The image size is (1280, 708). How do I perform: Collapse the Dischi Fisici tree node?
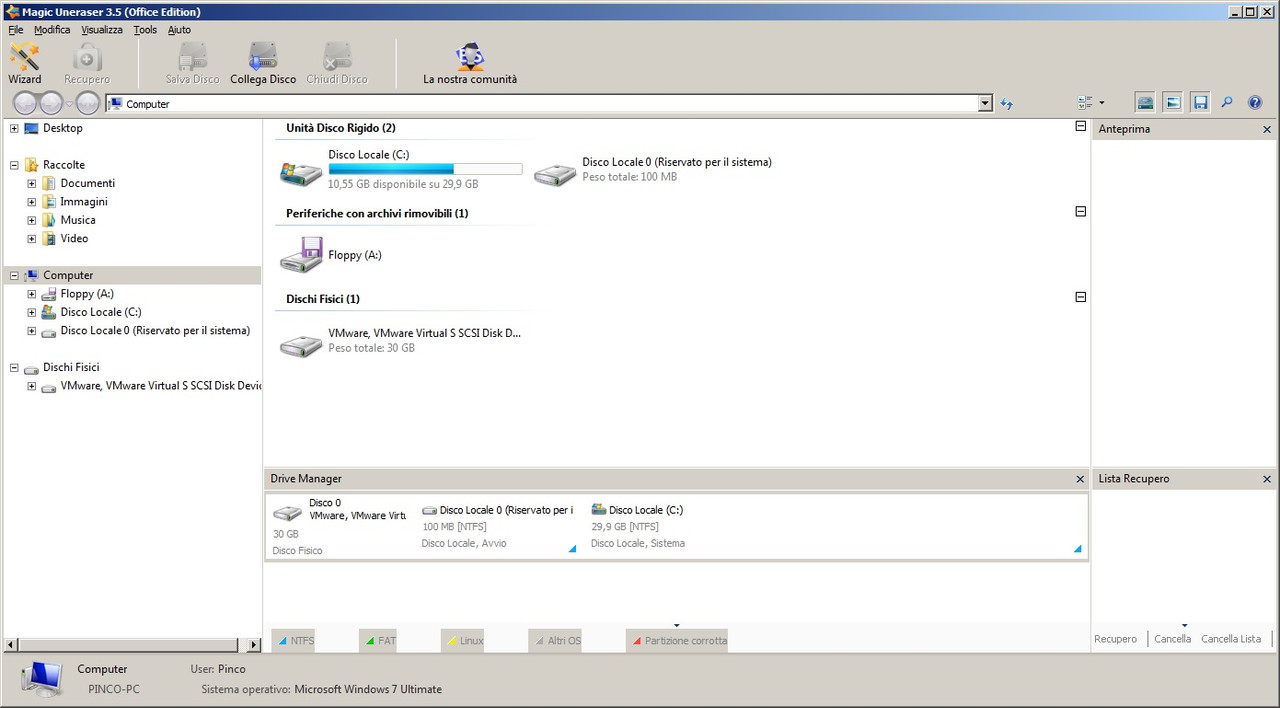tap(14, 368)
